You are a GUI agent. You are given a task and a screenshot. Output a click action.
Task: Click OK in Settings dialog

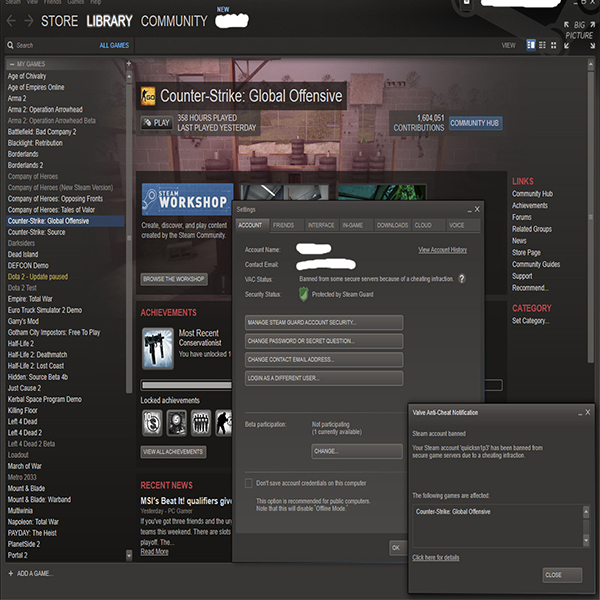(x=398, y=548)
